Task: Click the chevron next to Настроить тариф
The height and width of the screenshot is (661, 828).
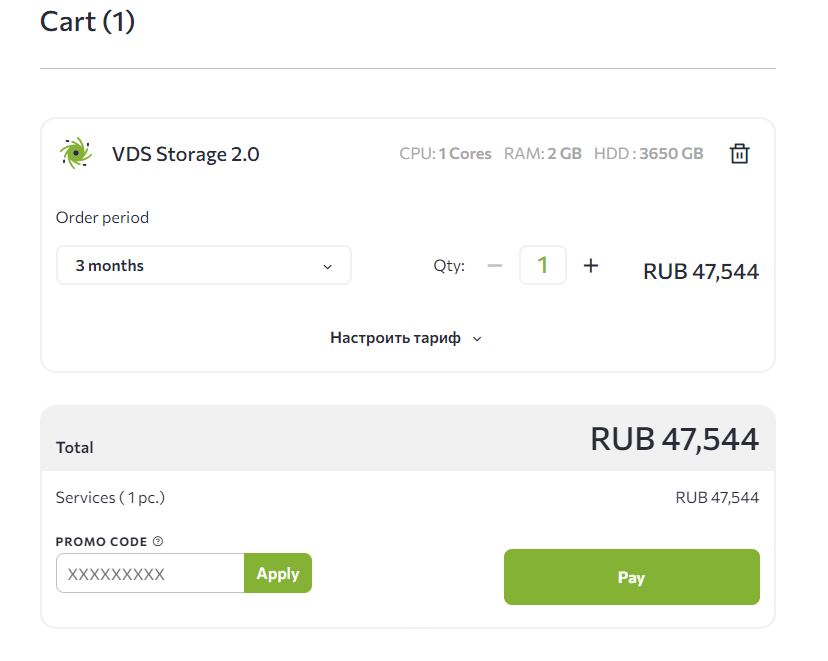Action: 477,338
